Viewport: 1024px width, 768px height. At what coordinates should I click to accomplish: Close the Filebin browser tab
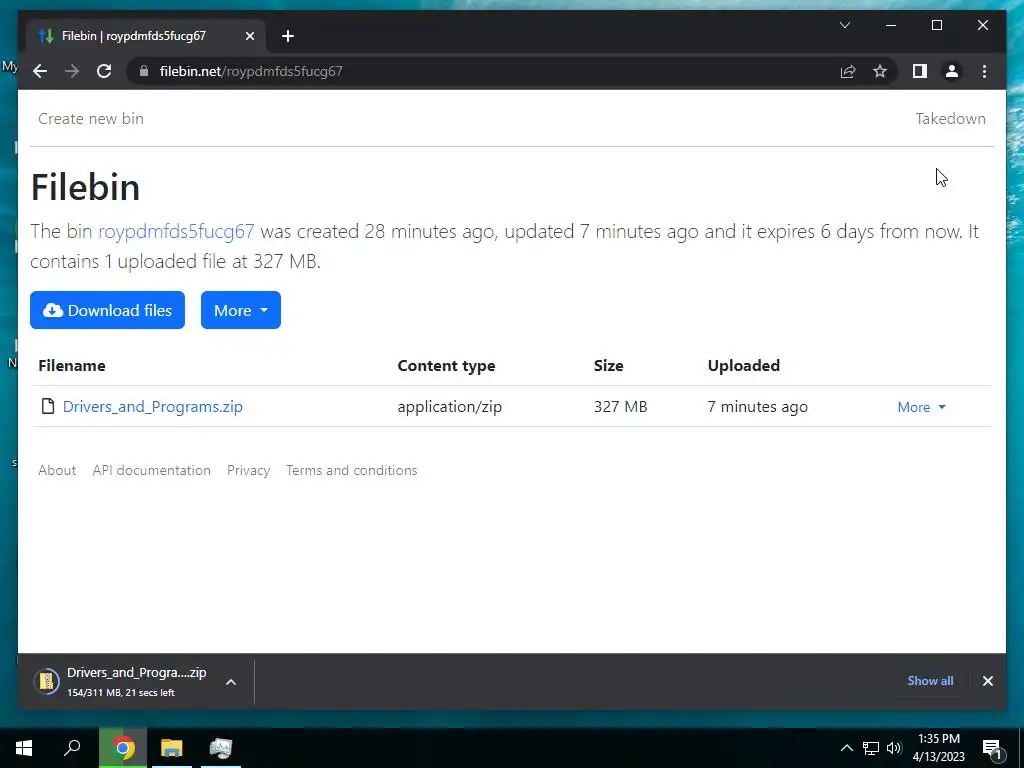[x=249, y=36]
